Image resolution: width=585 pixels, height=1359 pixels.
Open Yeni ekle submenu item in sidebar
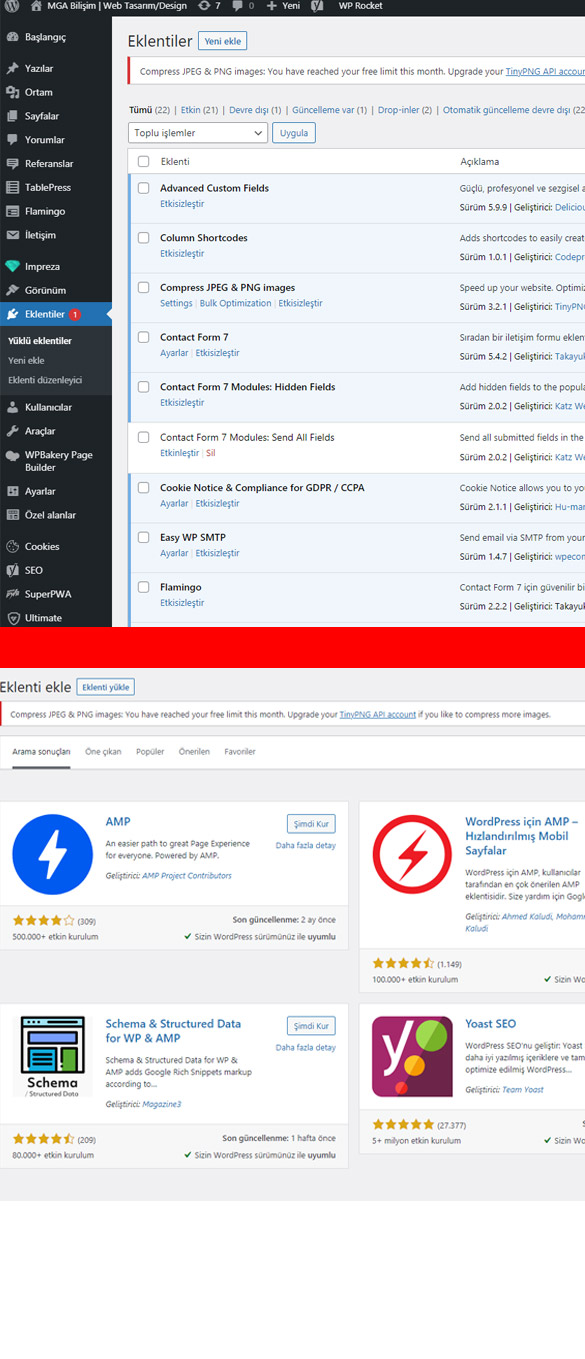(x=26, y=360)
